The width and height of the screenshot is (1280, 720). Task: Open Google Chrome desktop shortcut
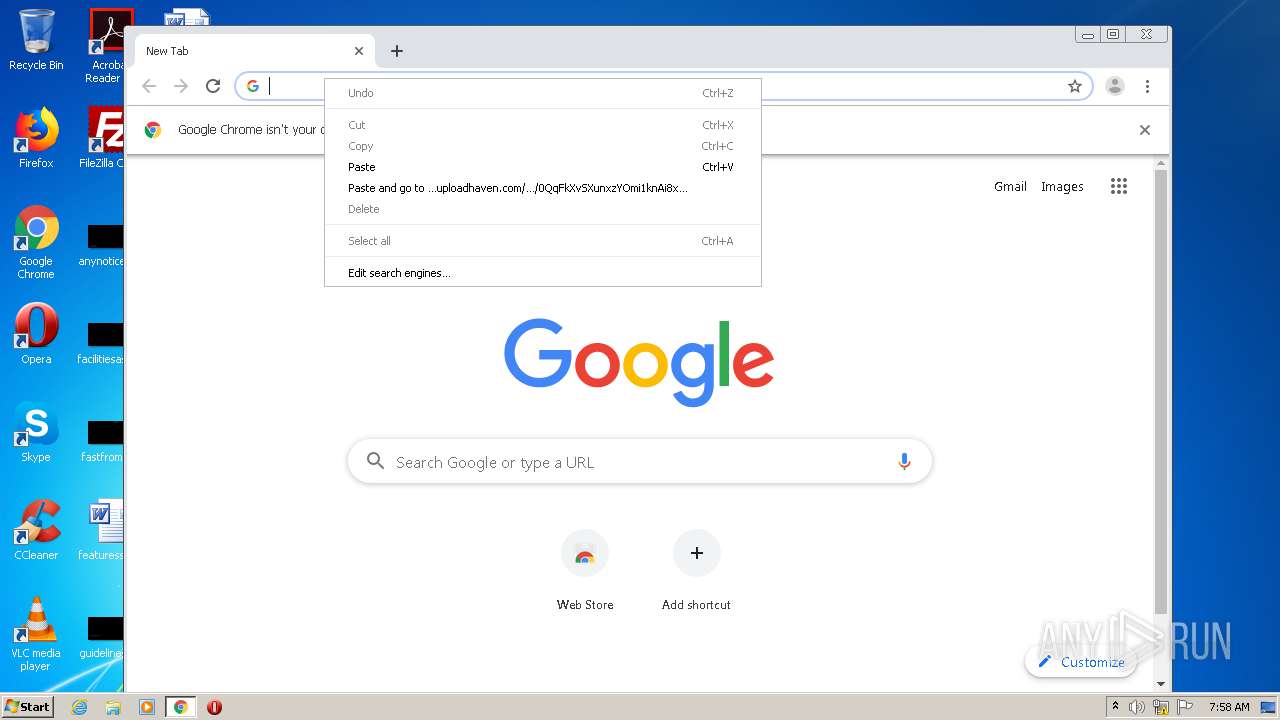(36, 243)
